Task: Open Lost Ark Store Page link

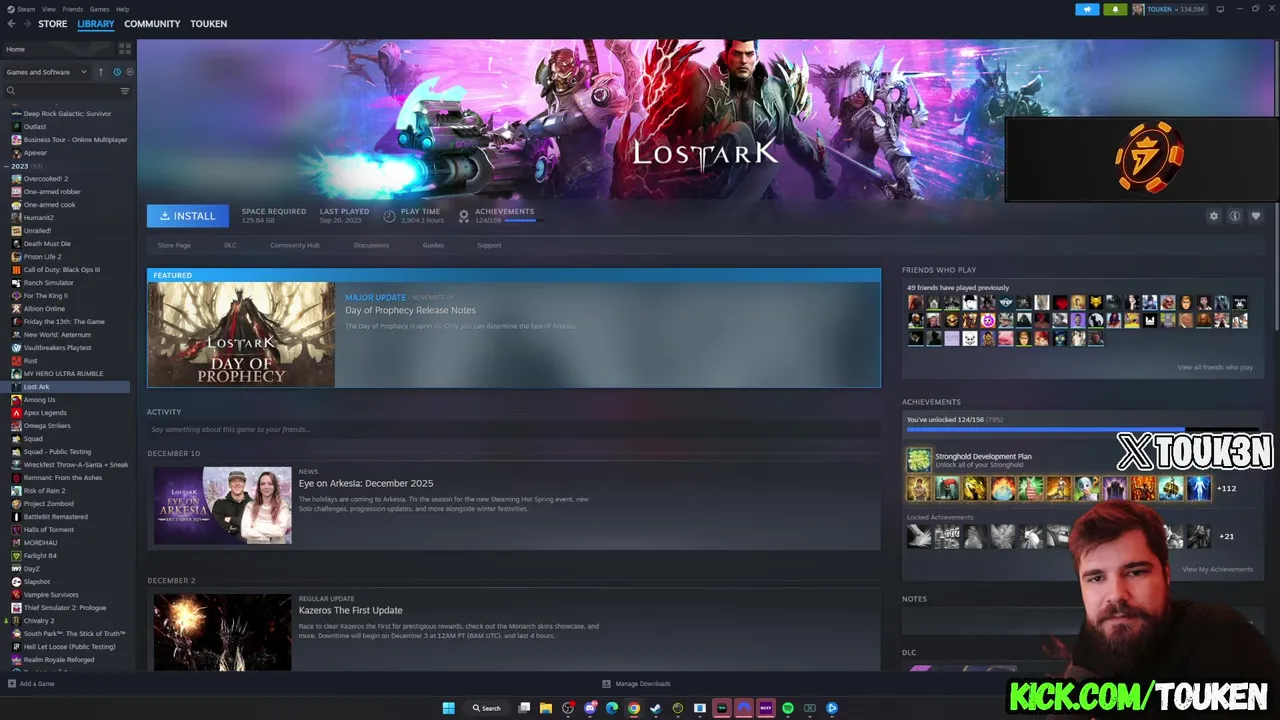Action: 174,245
